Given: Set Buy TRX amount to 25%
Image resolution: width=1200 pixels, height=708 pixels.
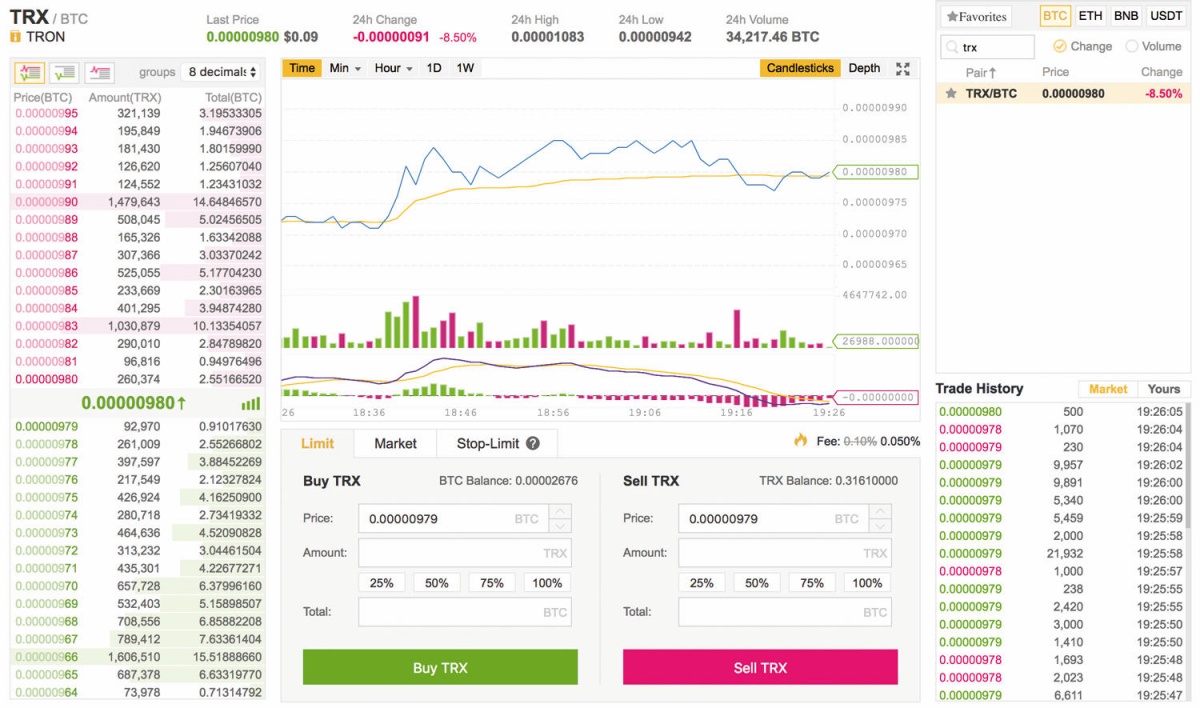Looking at the screenshot, I should pyautogui.click(x=381, y=583).
